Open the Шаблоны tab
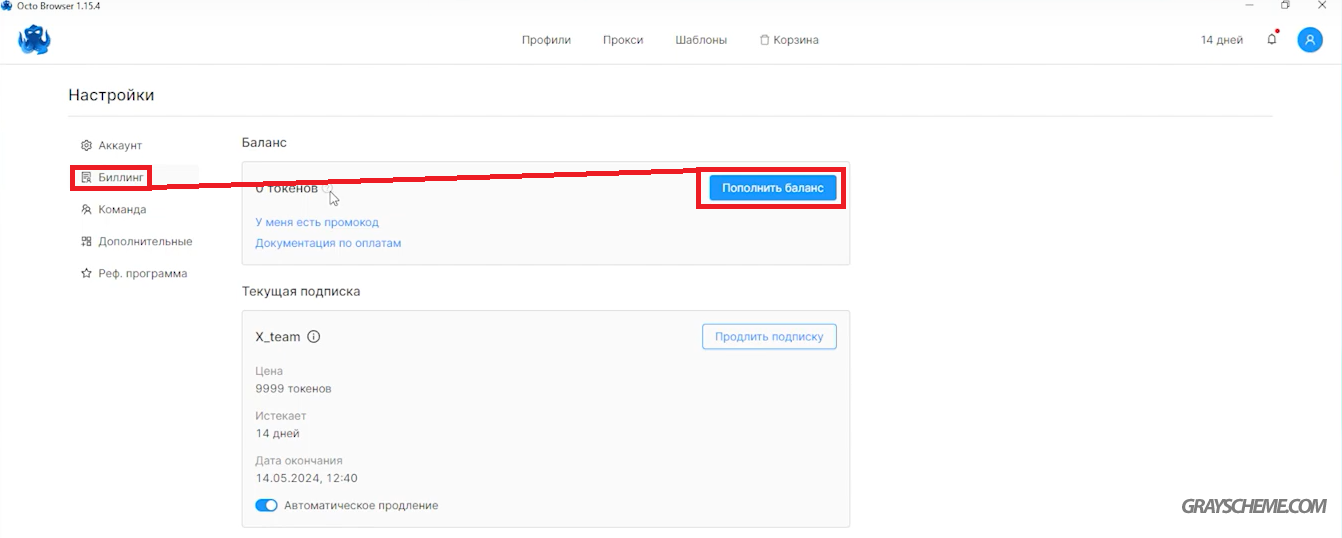Image resolution: width=1342 pixels, height=538 pixels. coord(701,40)
